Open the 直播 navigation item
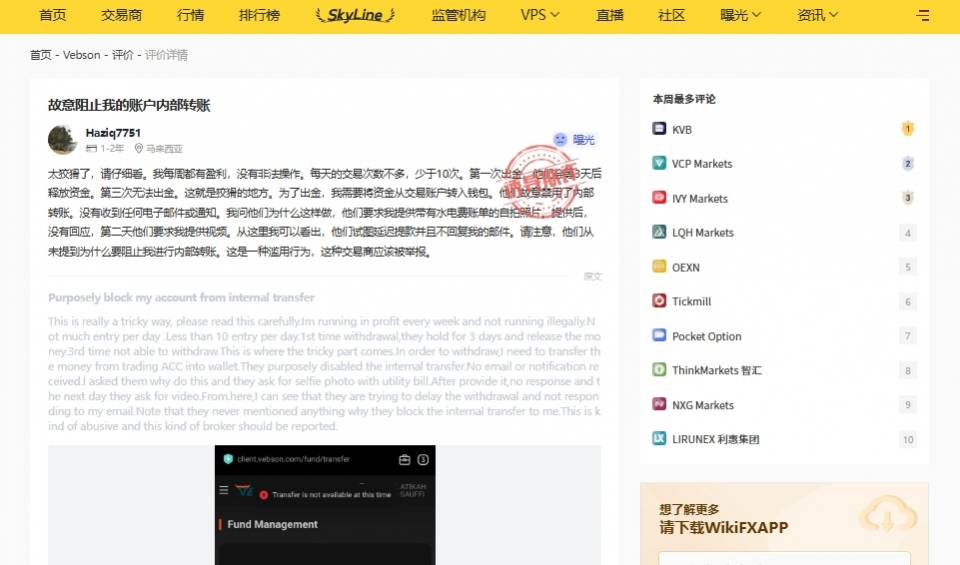 (x=610, y=15)
